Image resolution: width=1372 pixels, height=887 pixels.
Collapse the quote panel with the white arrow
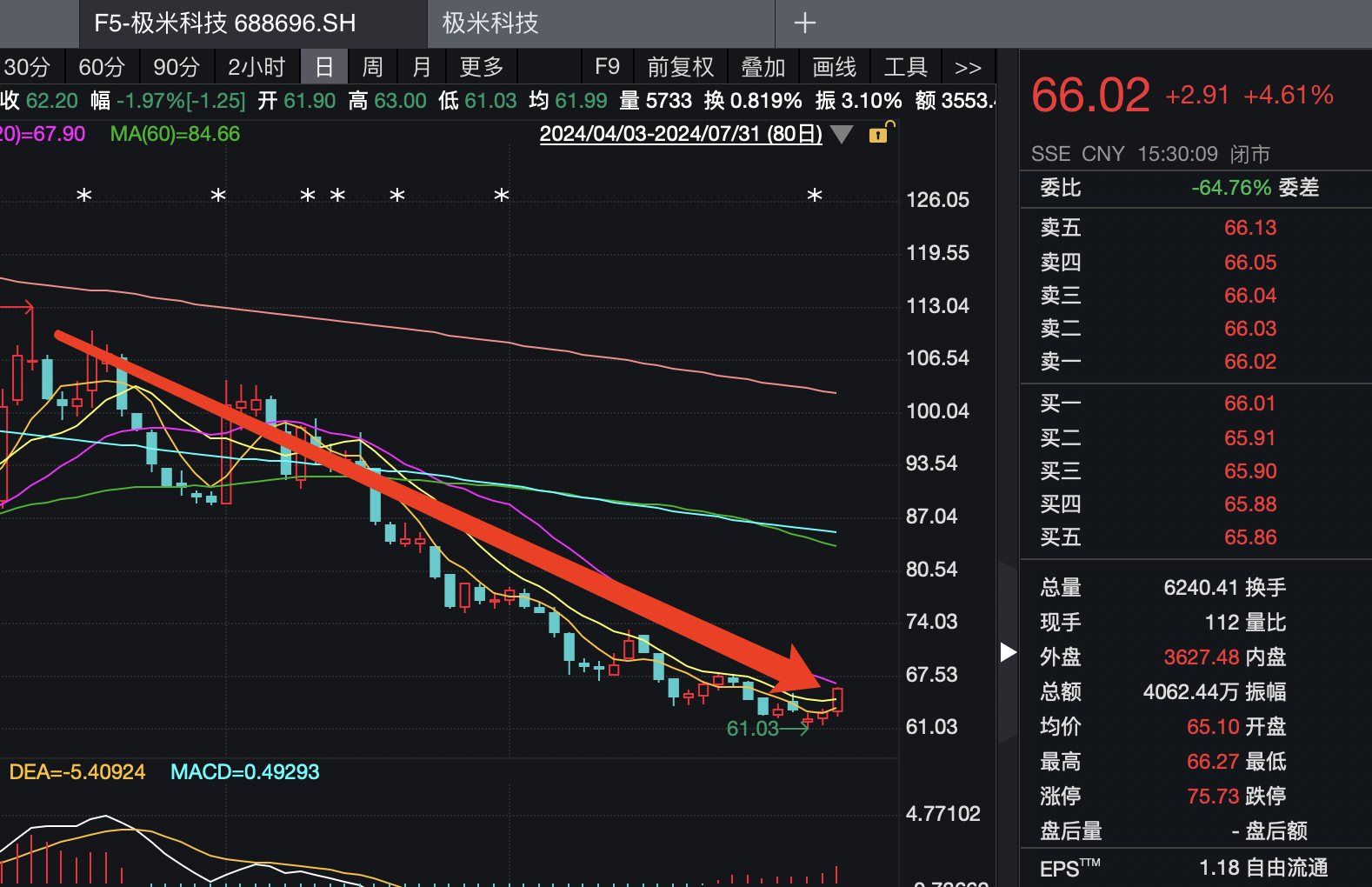(1008, 652)
